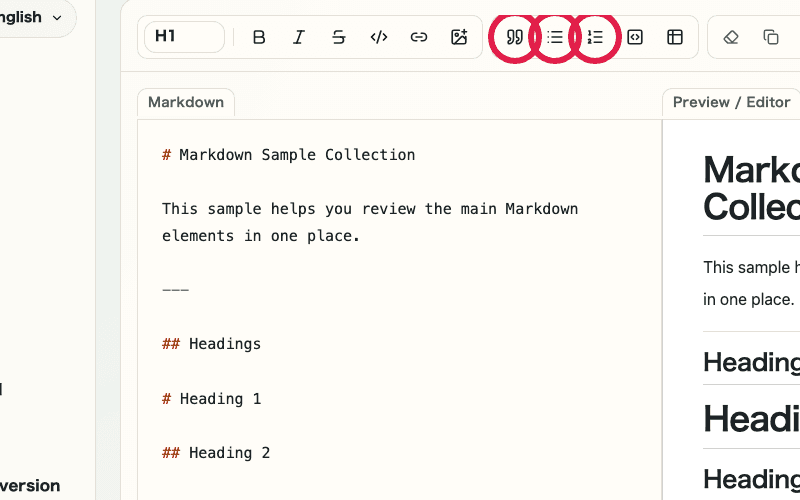
Task: Apply strikethrough formatting
Action: click(x=339, y=37)
